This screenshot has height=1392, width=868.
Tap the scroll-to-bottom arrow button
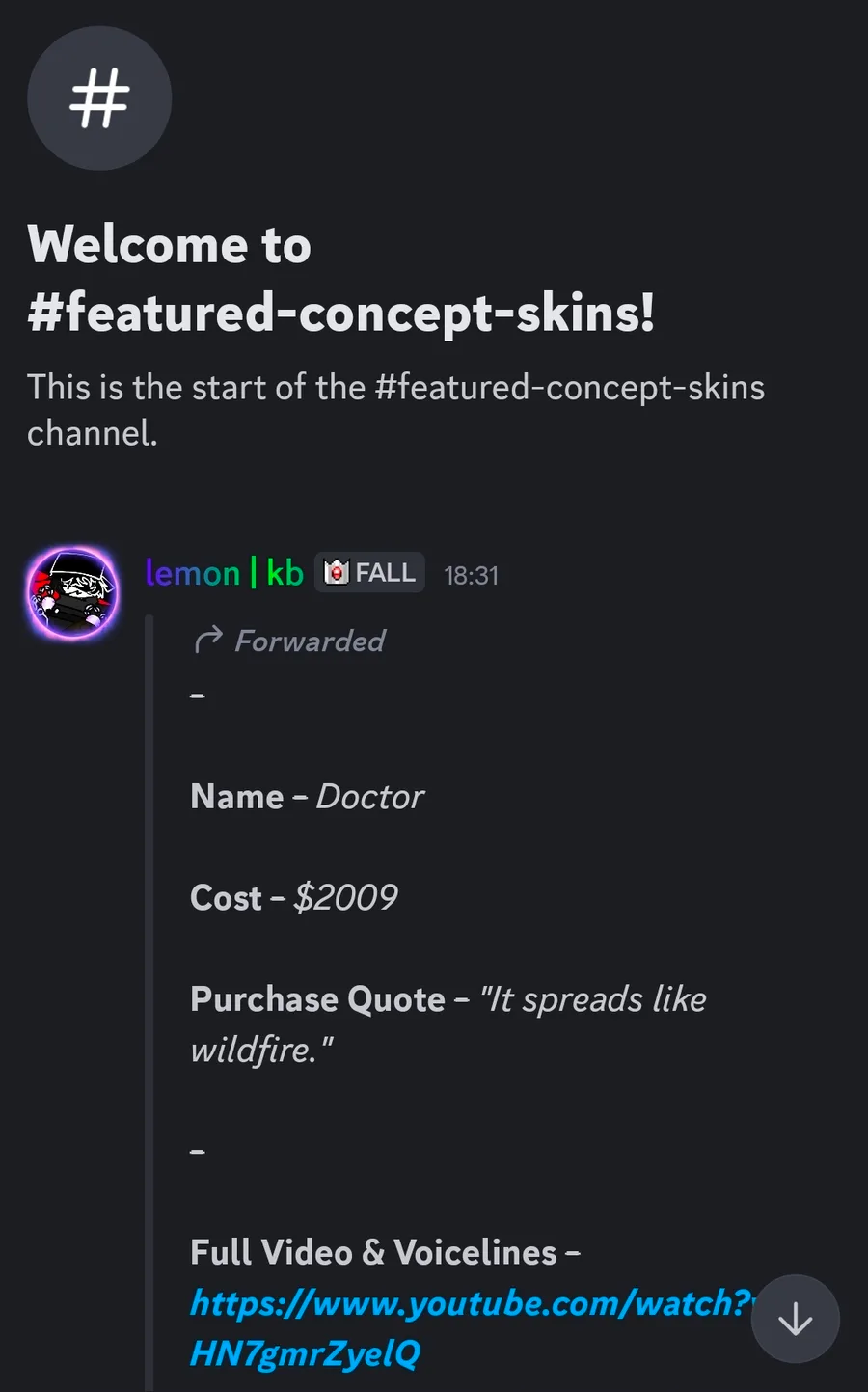click(x=795, y=1319)
